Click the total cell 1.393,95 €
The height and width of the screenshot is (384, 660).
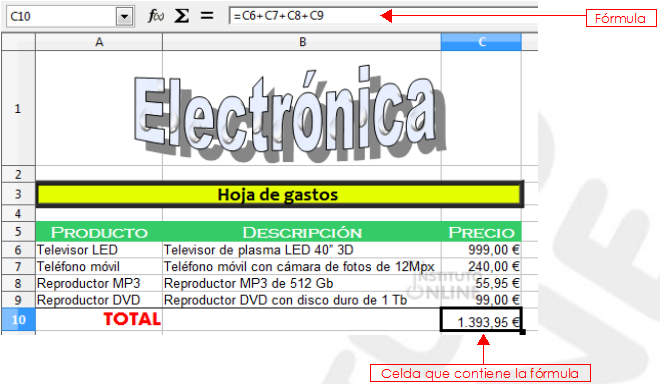pos(481,320)
